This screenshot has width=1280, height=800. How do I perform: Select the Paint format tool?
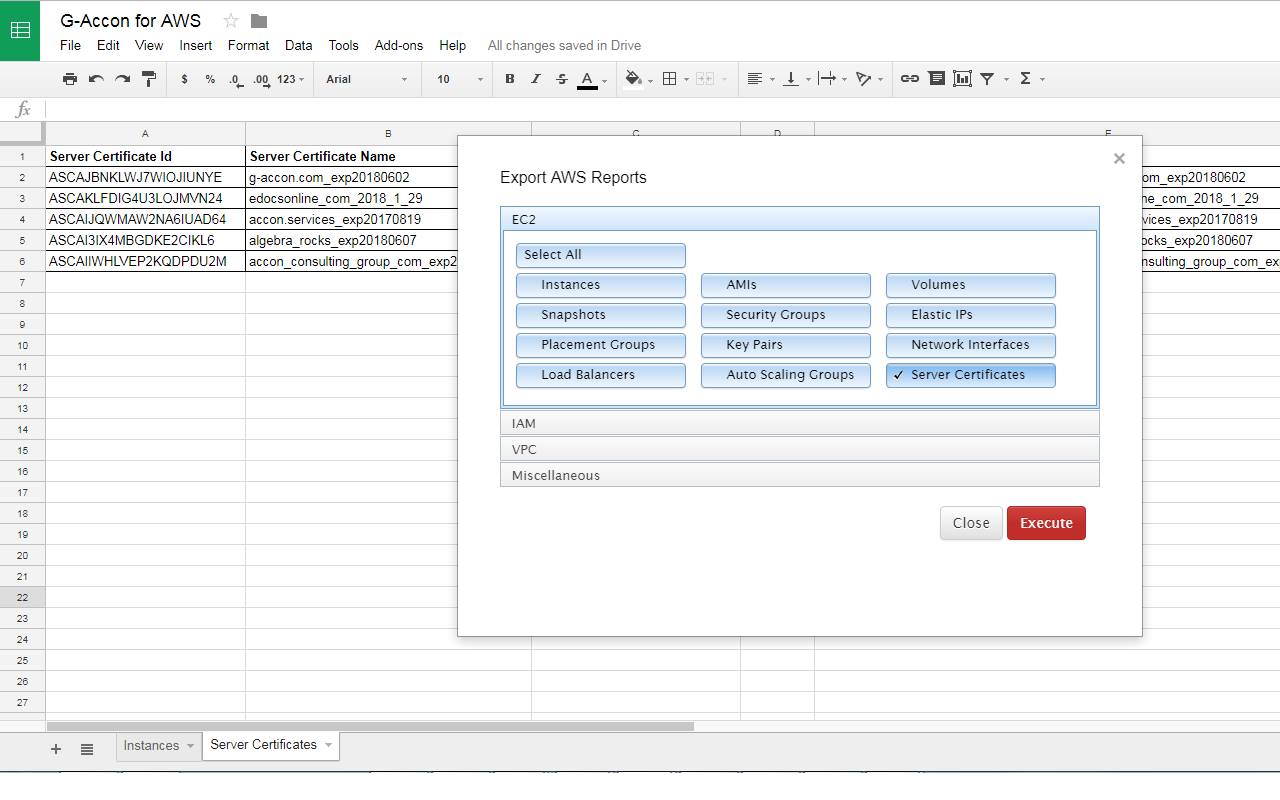149,79
